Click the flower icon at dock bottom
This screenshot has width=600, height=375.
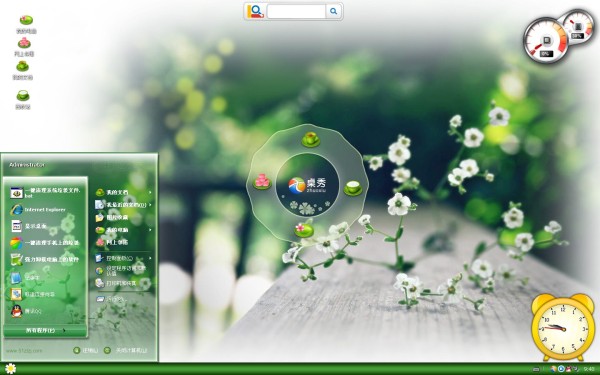pos(304,230)
